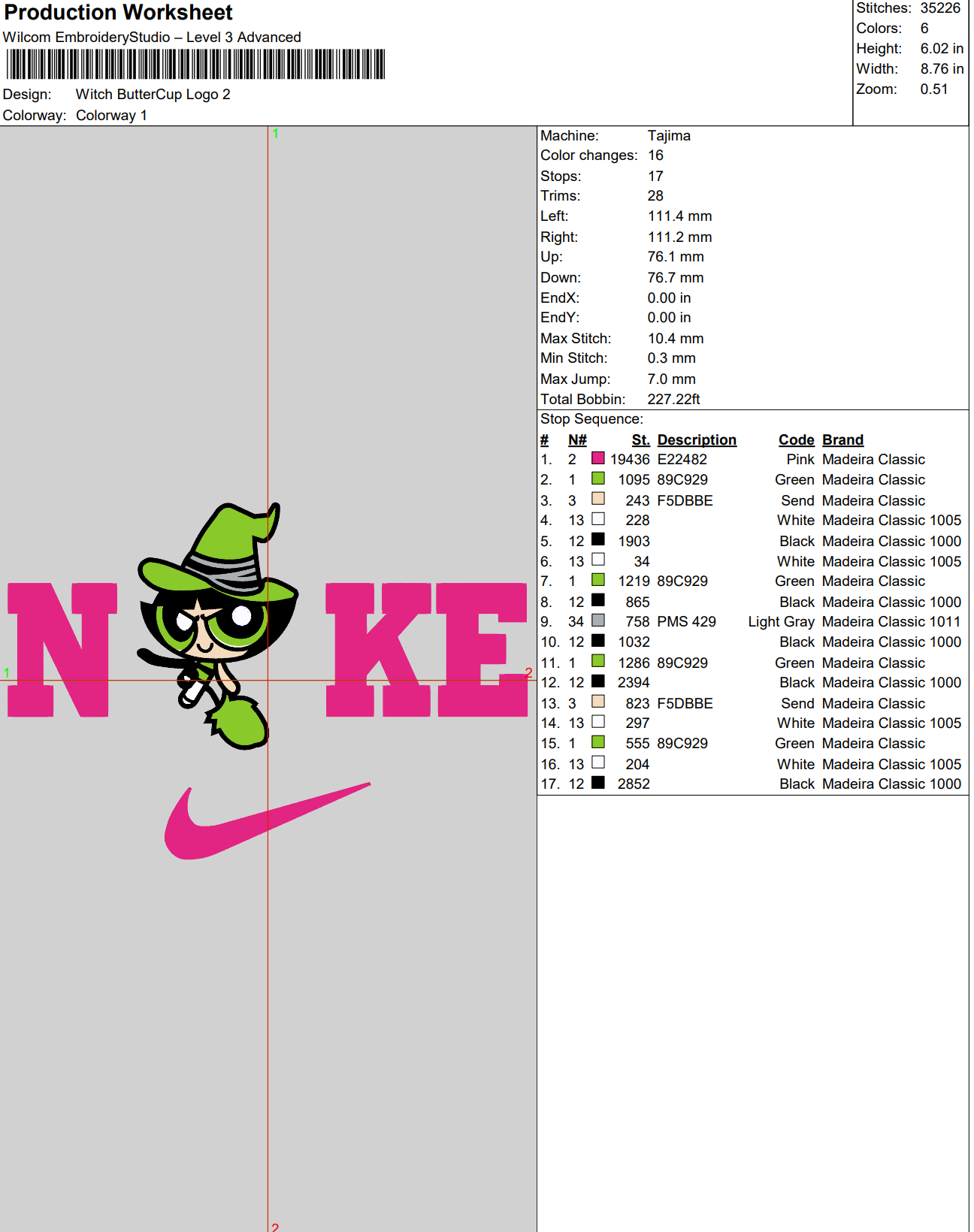Viewport: 974px width, 1232px height.
Task: Pick the sand-colored swatch in stop 3
Action: (598, 499)
